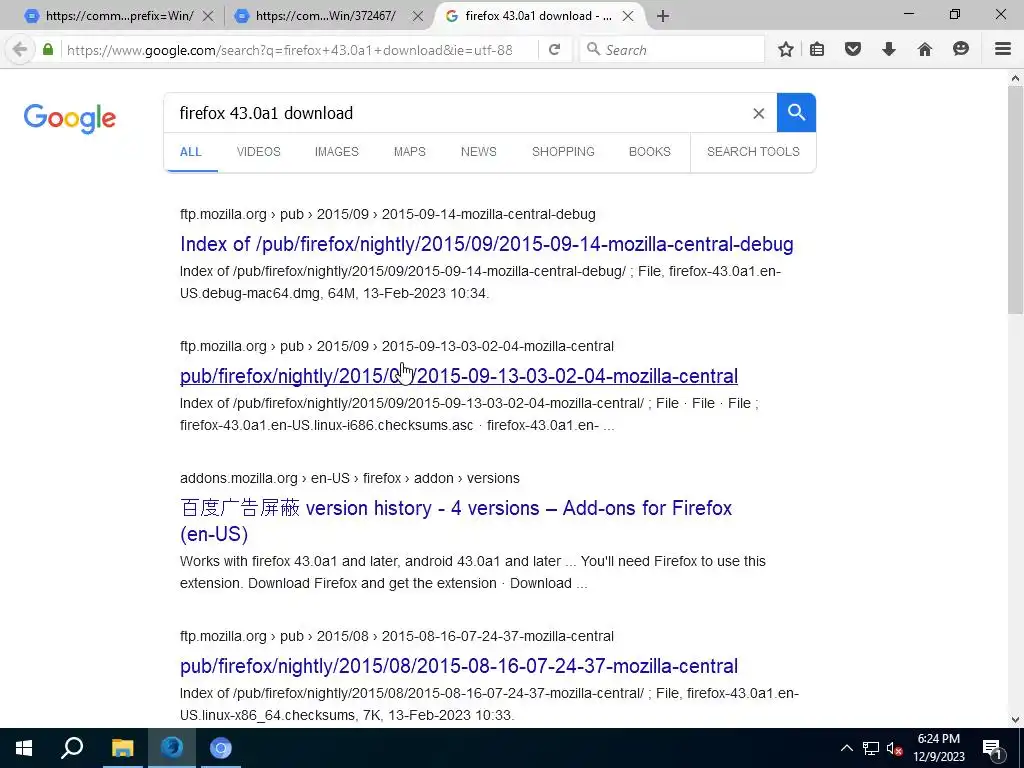The width and height of the screenshot is (1024, 768).
Task: Select the ALL search results tab
Action: [x=191, y=152]
